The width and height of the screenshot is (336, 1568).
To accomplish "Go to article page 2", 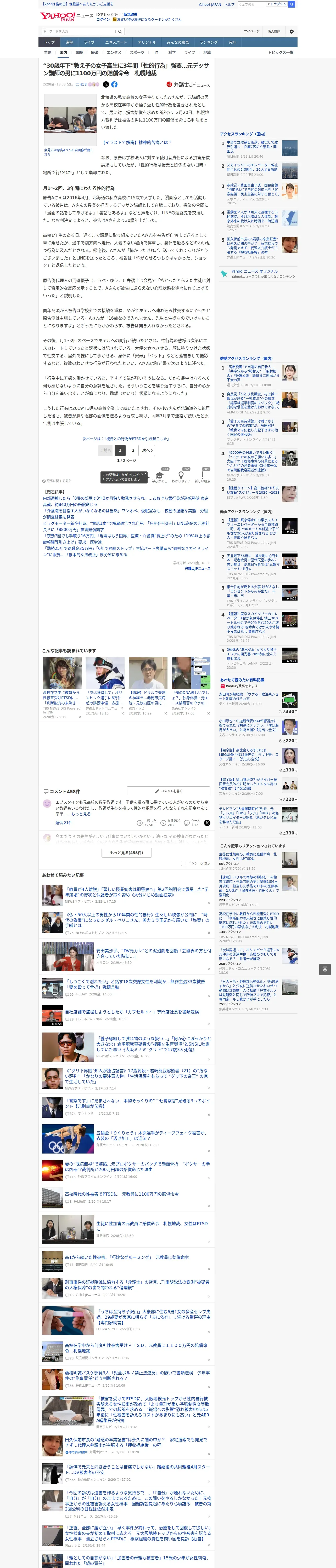I will pyautogui.click(x=133, y=451).
